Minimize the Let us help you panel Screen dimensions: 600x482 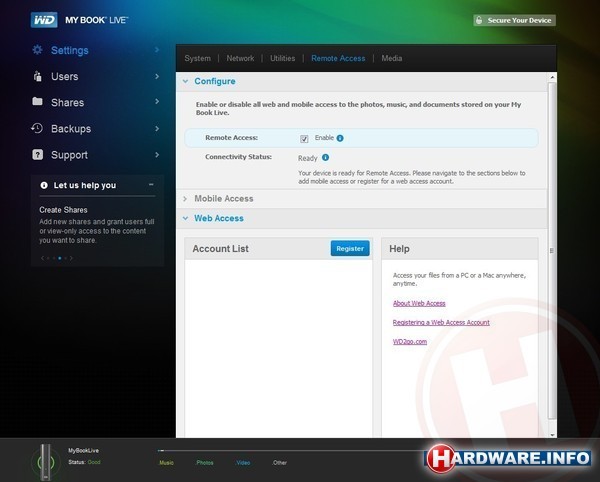[x=151, y=185]
